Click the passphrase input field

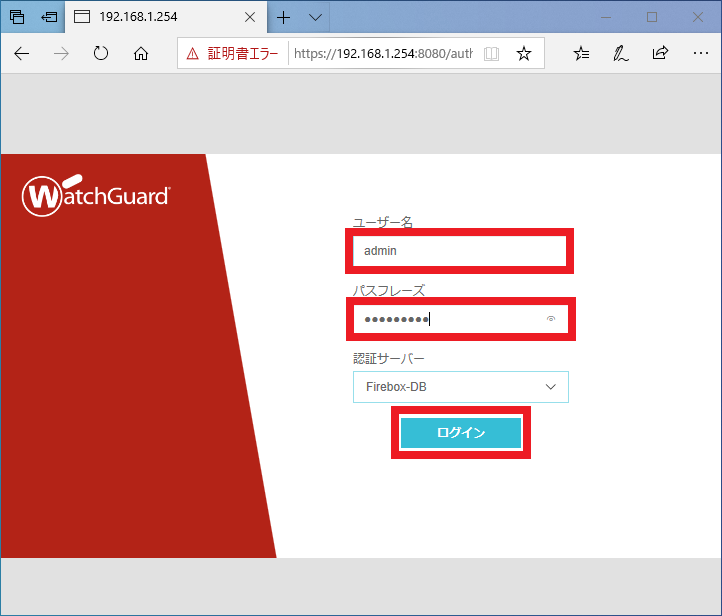pos(460,319)
